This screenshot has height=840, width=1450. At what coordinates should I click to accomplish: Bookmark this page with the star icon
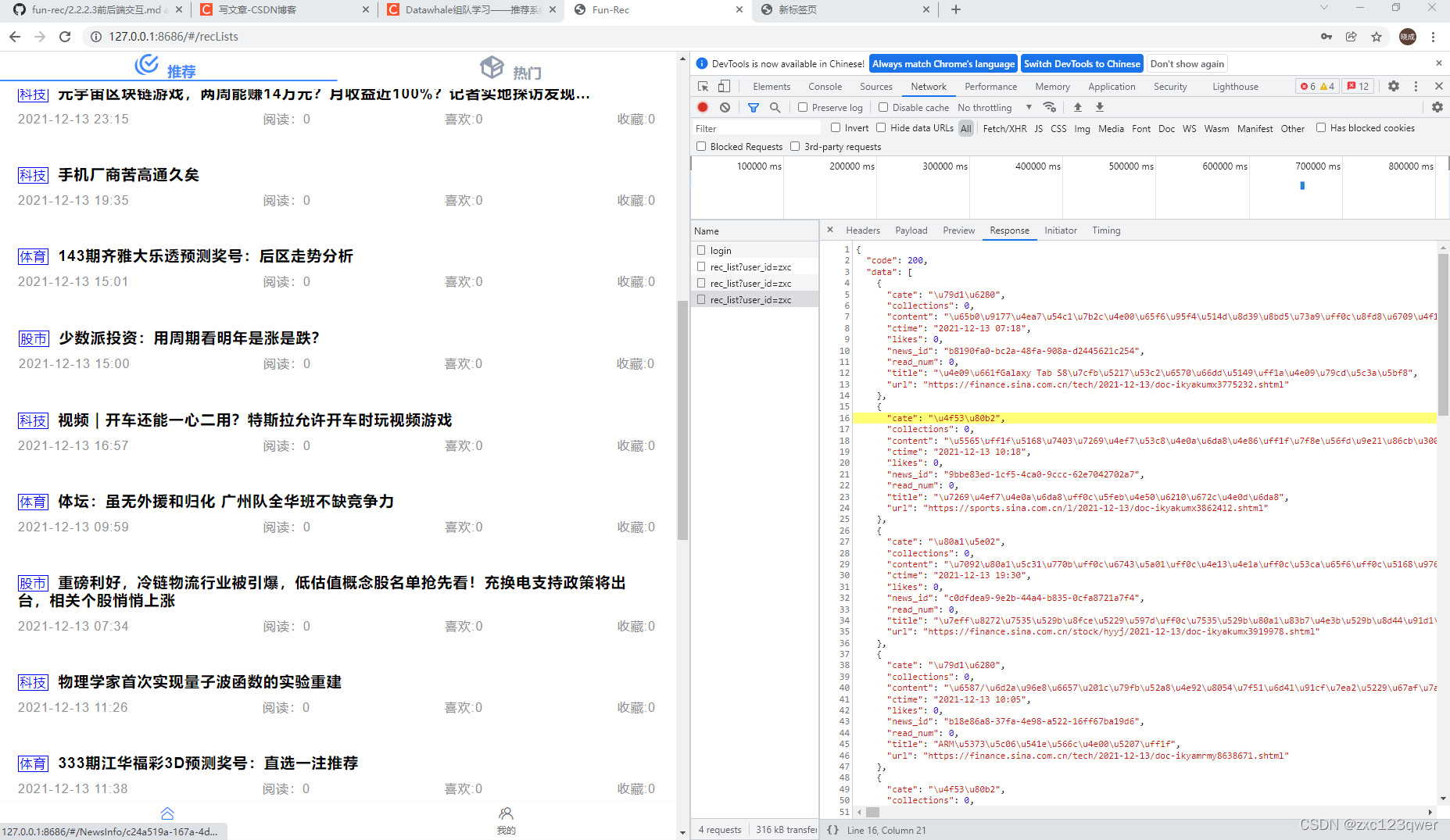(1377, 37)
